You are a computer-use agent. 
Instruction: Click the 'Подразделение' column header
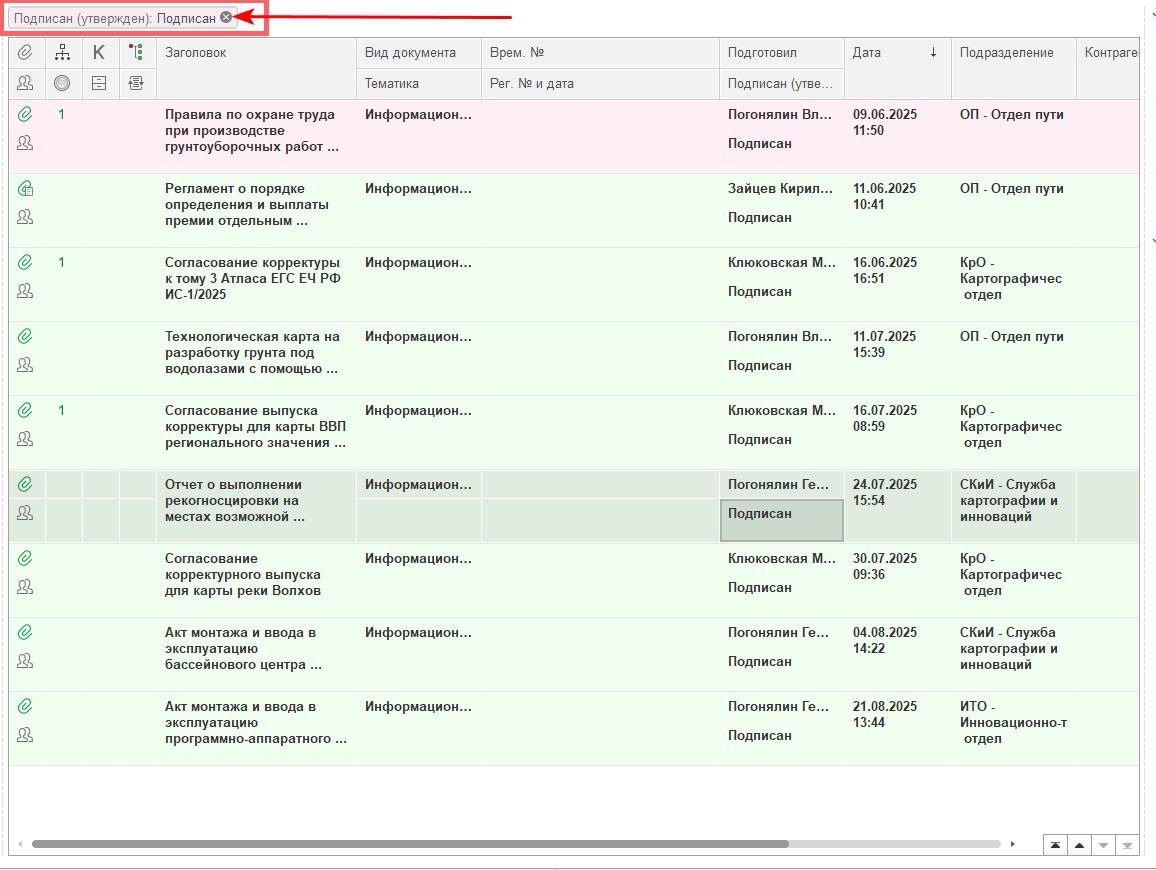pos(1012,53)
